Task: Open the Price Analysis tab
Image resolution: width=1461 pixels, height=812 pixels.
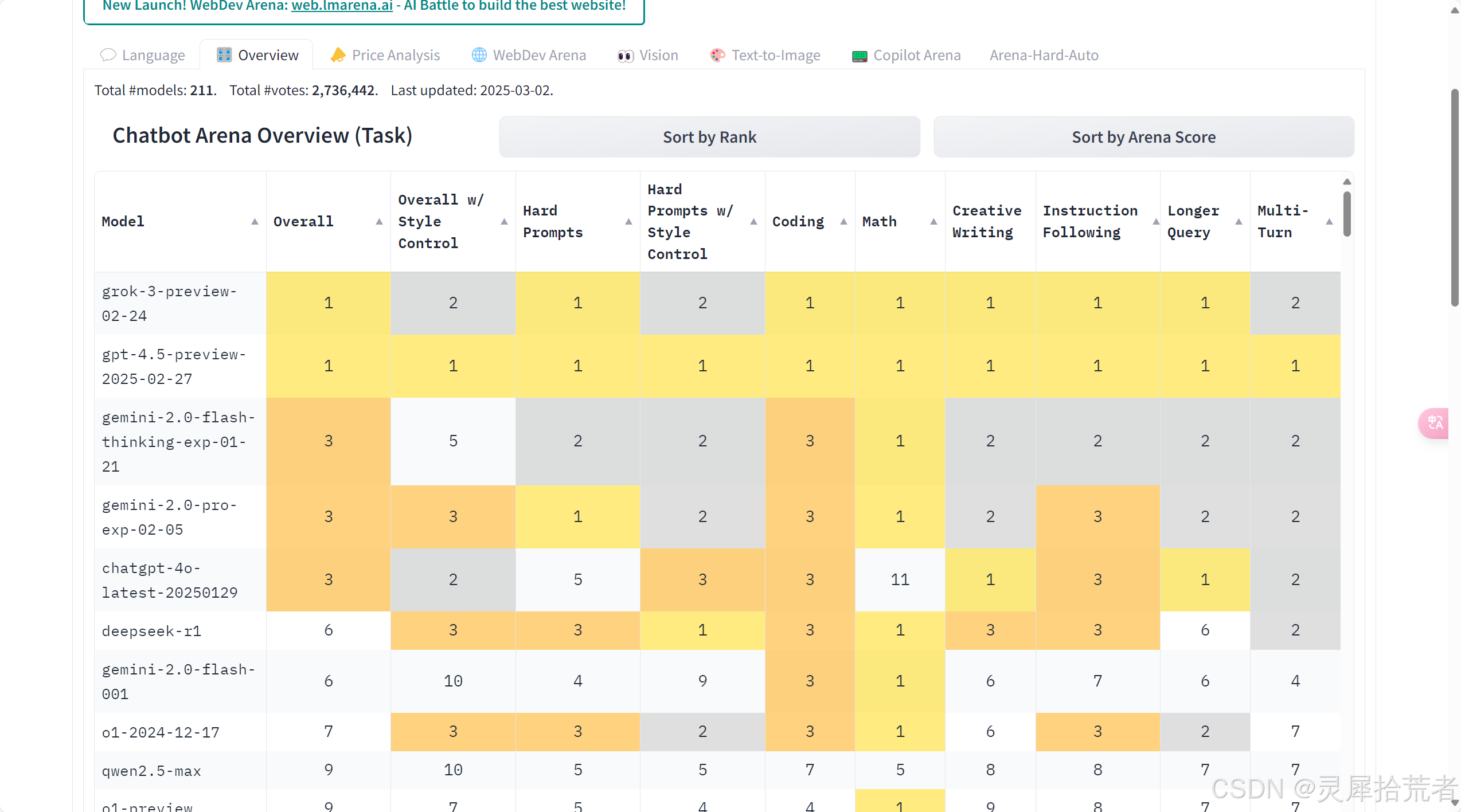Action: [x=385, y=55]
